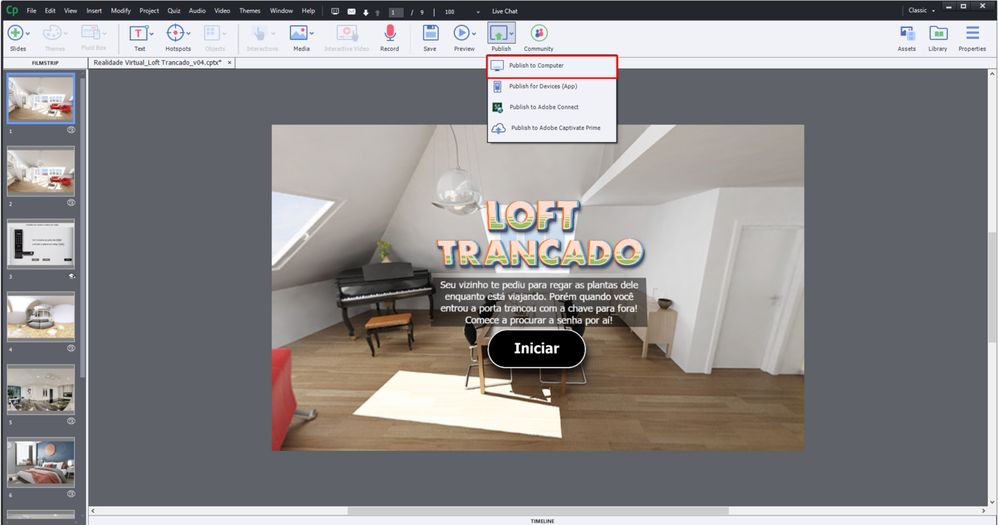998x525 pixels.
Task: Open the Assets panel icon
Action: pyautogui.click(x=906, y=33)
